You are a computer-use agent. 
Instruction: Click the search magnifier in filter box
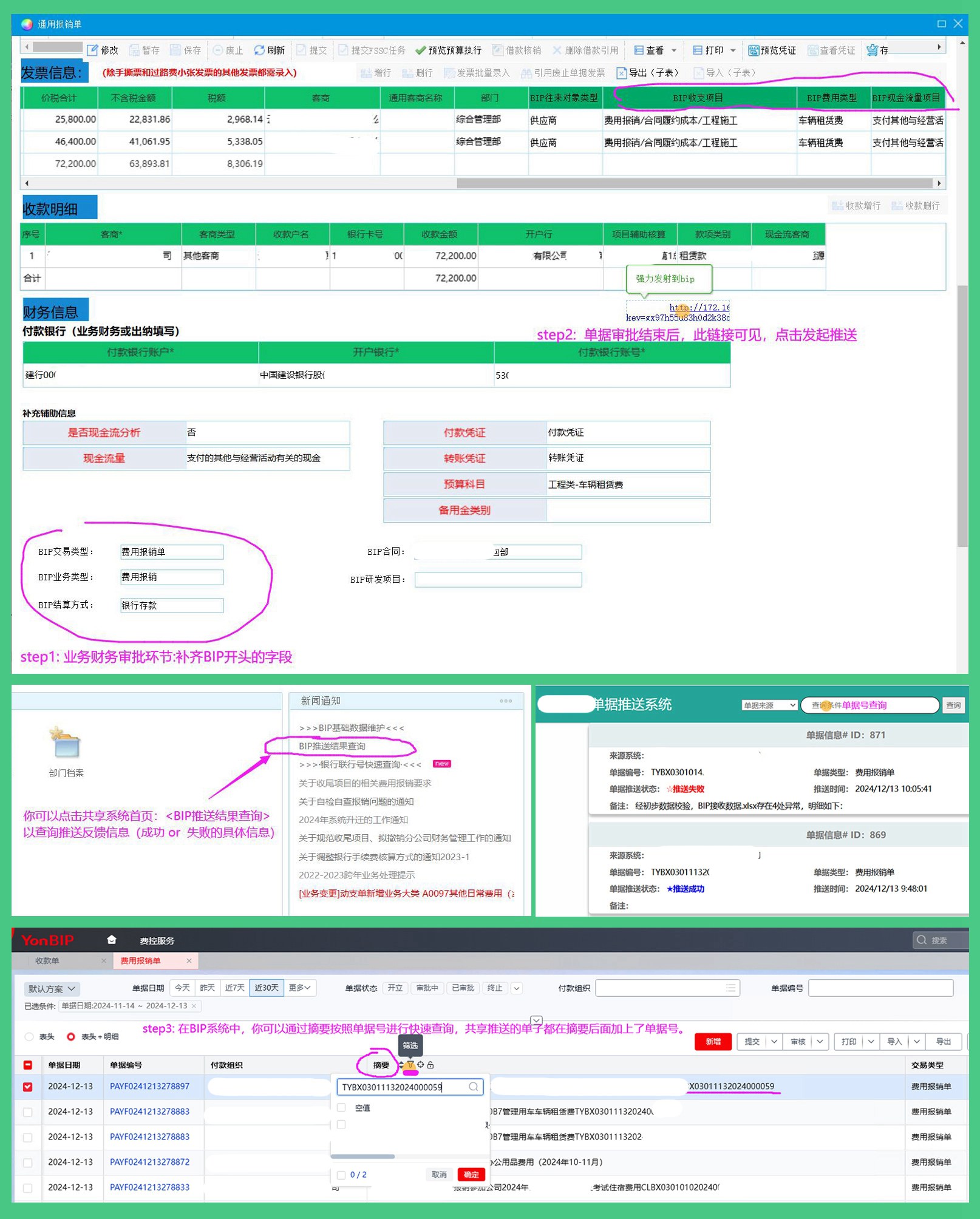click(x=473, y=1087)
